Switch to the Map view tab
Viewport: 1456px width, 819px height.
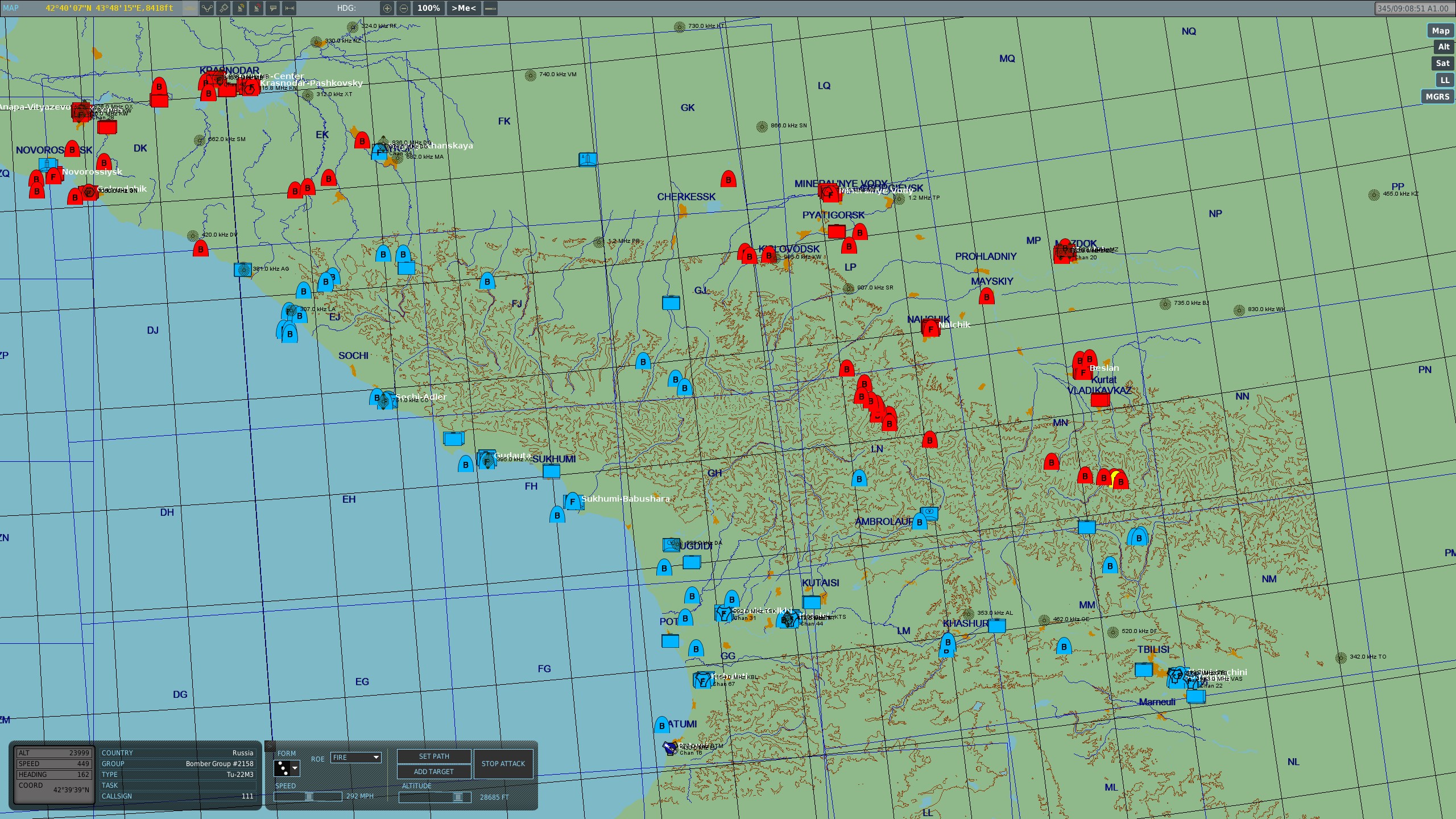[x=1441, y=31]
